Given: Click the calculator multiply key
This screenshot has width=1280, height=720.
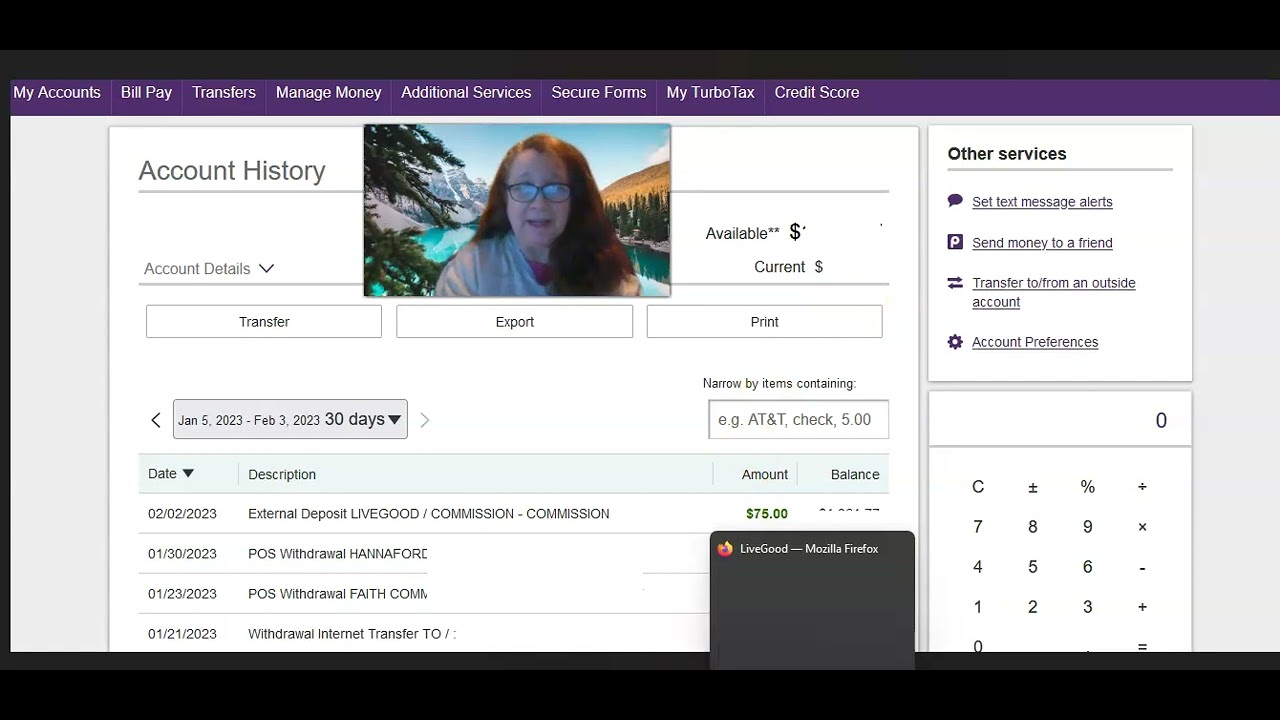Looking at the screenshot, I should click(x=1142, y=527).
